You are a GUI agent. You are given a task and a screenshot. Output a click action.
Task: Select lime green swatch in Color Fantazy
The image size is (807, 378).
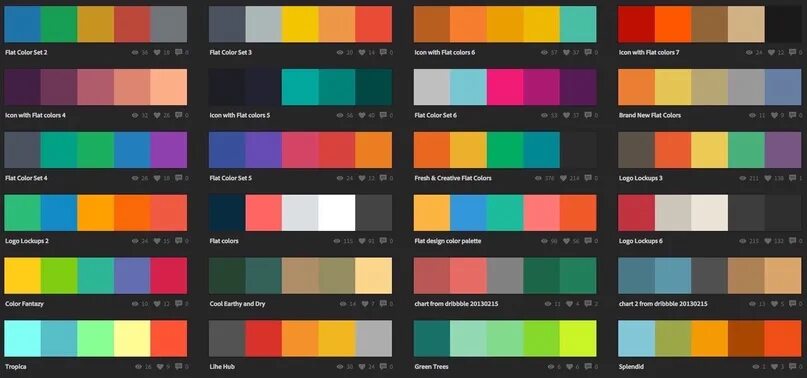[x=59, y=276]
